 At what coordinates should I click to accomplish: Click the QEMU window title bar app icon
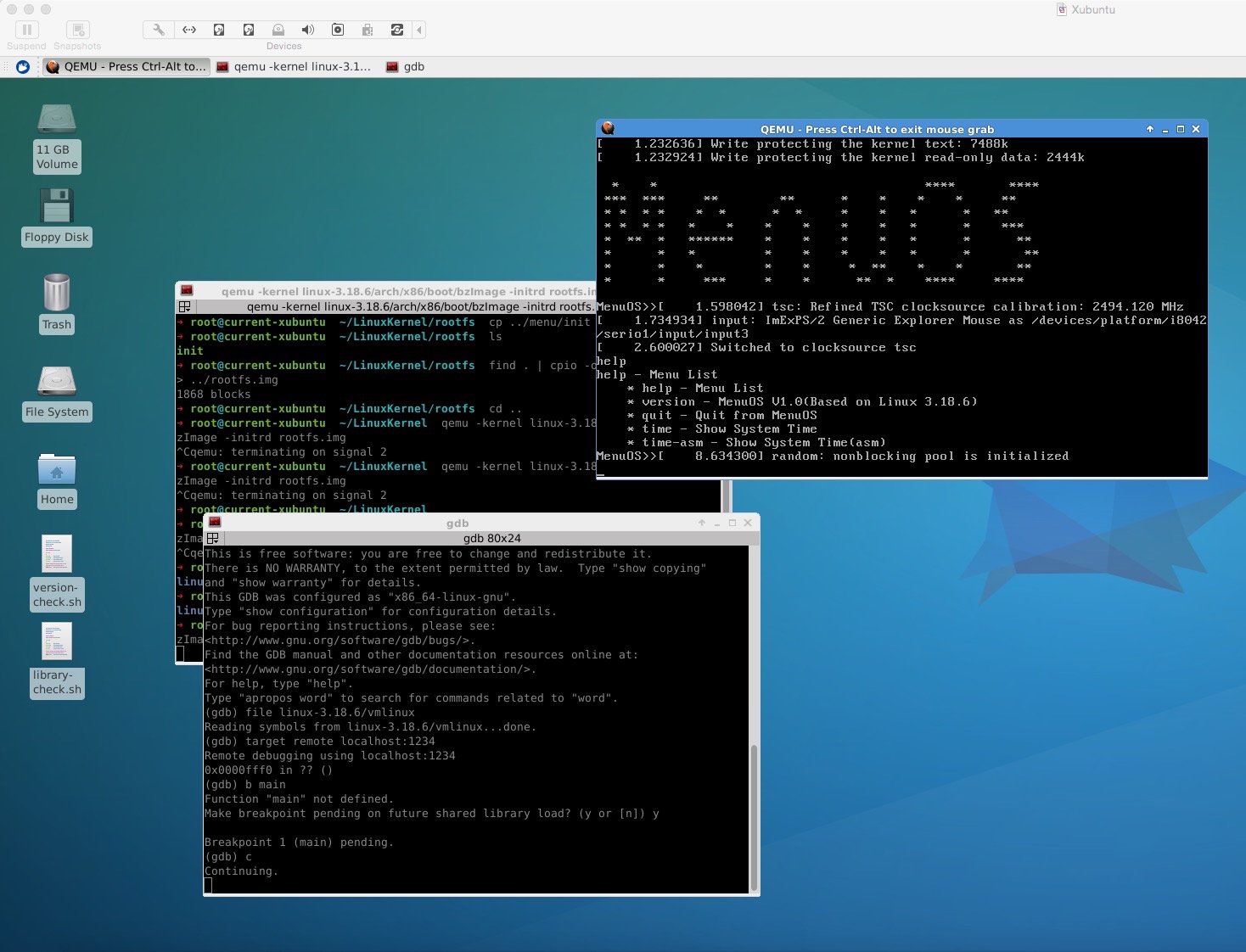[608, 128]
